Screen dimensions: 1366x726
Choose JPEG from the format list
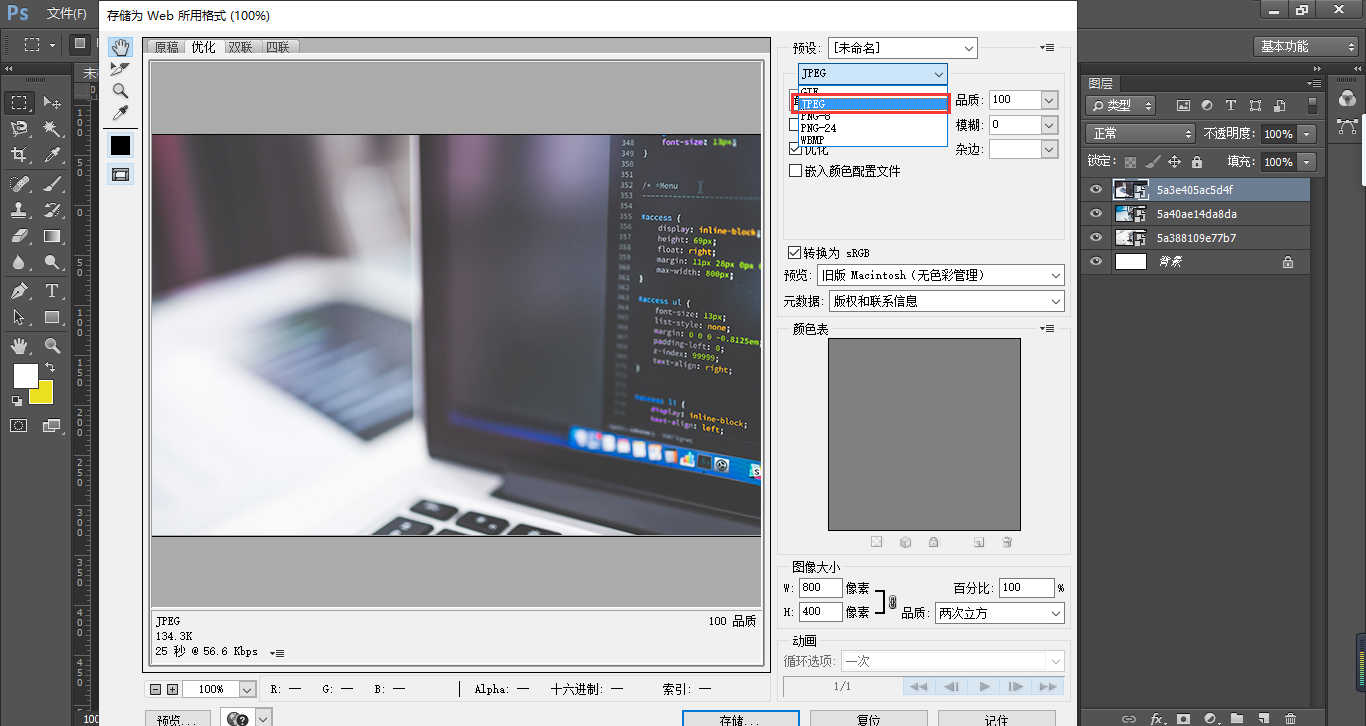click(x=873, y=104)
